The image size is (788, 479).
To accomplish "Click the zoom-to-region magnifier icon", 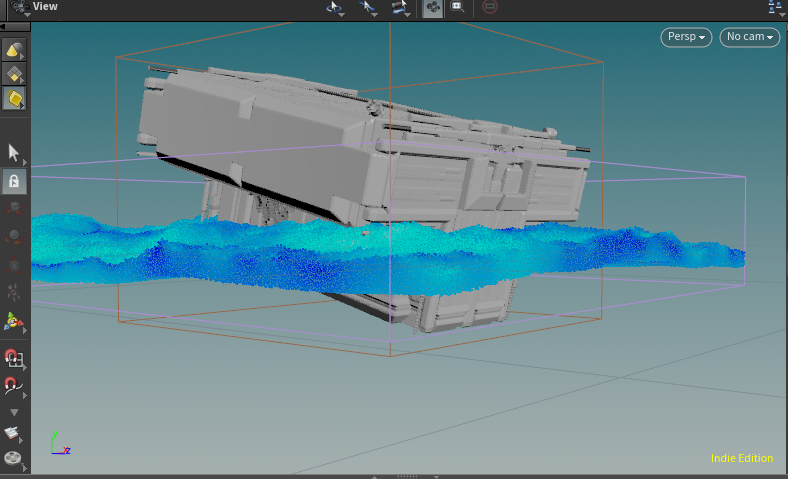I will click(457, 7).
